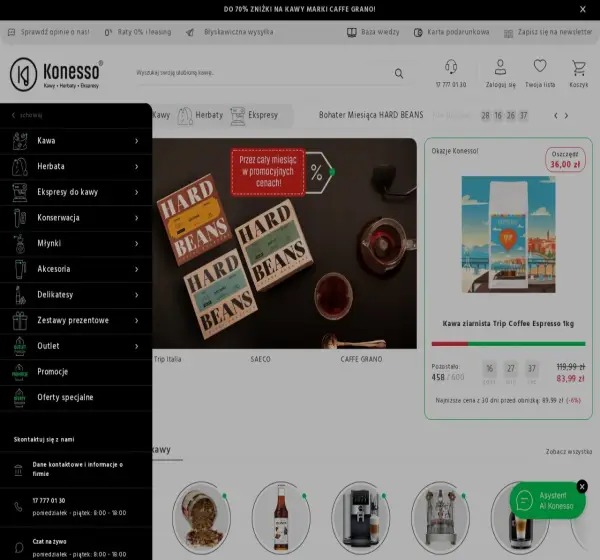Expand Zestawy prezentowe submenu chevron
600x560 pixels.
(x=137, y=321)
